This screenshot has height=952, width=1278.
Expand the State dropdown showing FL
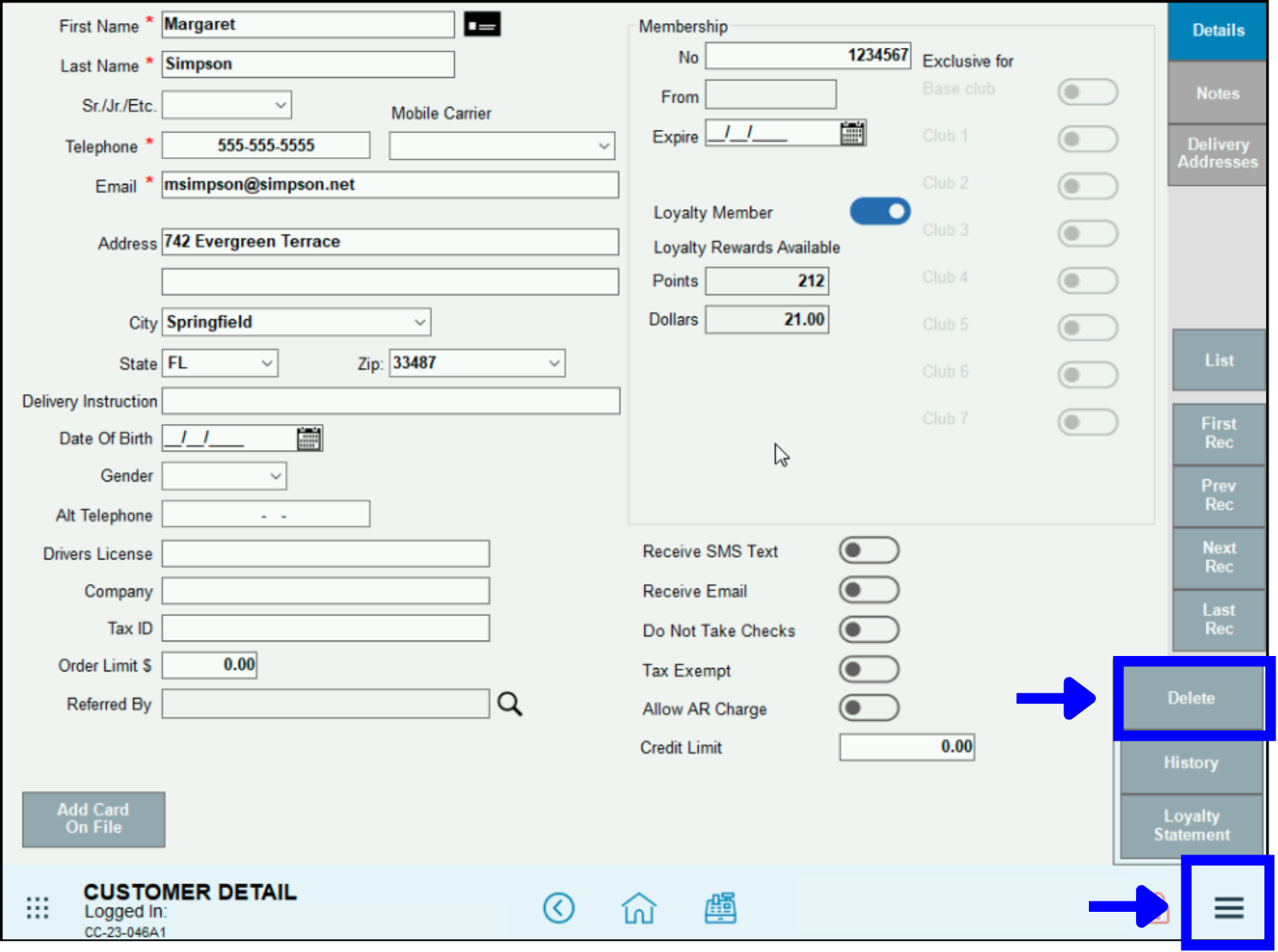(220, 364)
